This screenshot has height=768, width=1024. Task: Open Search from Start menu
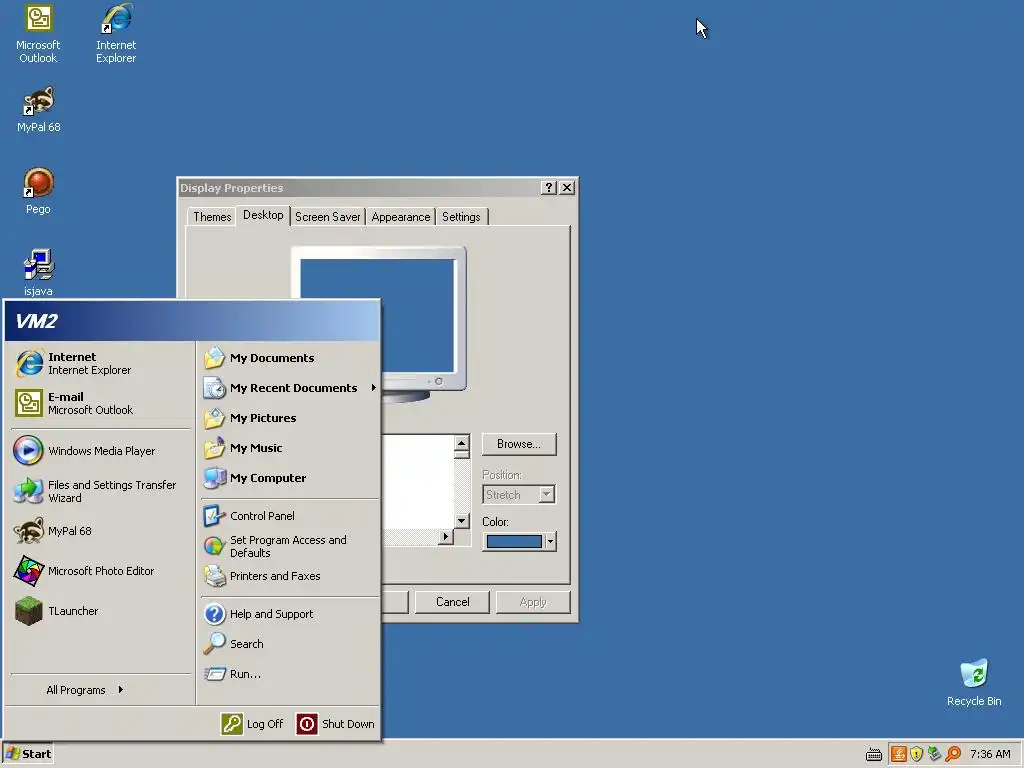point(290,644)
